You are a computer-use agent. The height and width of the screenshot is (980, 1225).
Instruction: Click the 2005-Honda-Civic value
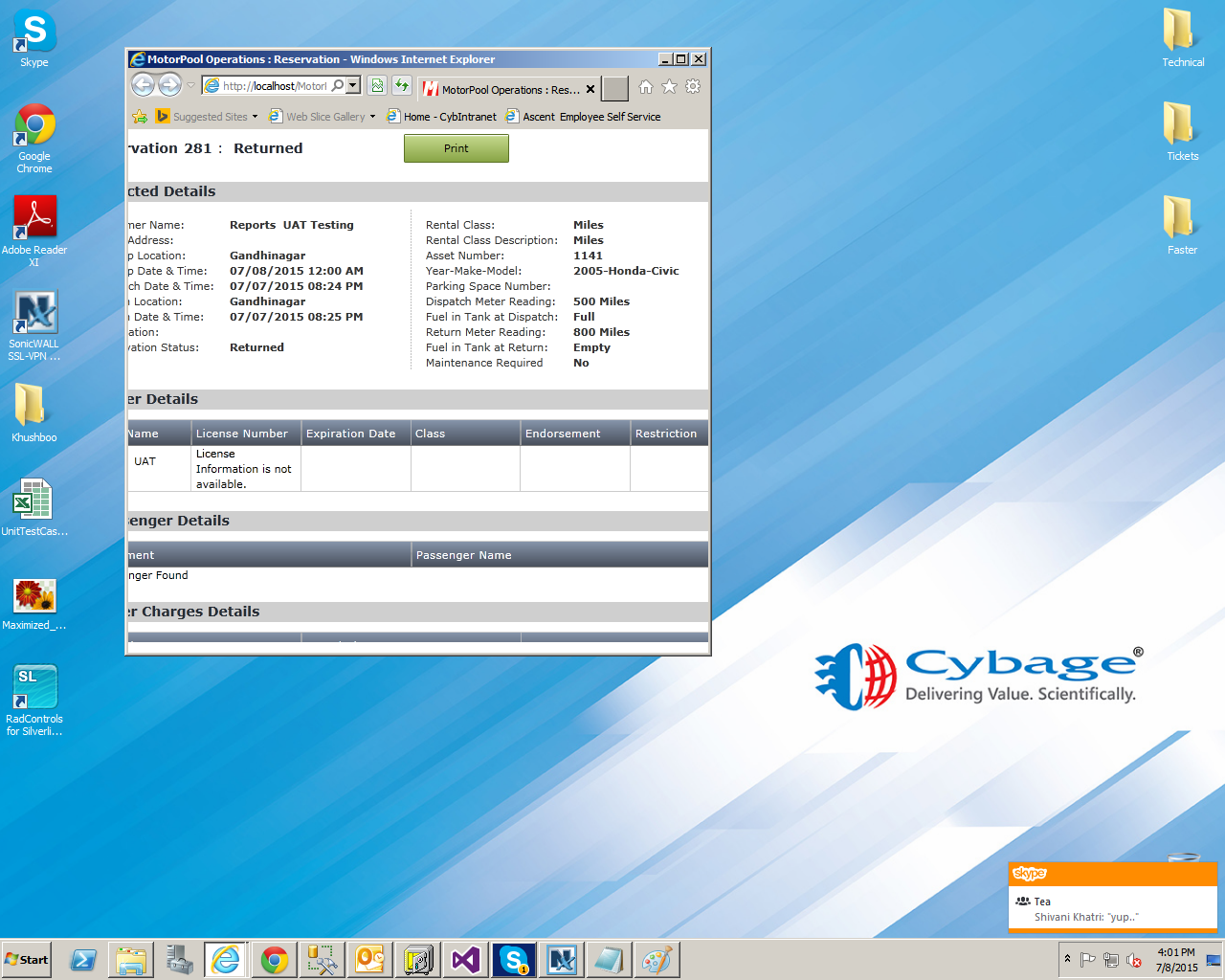tap(626, 271)
